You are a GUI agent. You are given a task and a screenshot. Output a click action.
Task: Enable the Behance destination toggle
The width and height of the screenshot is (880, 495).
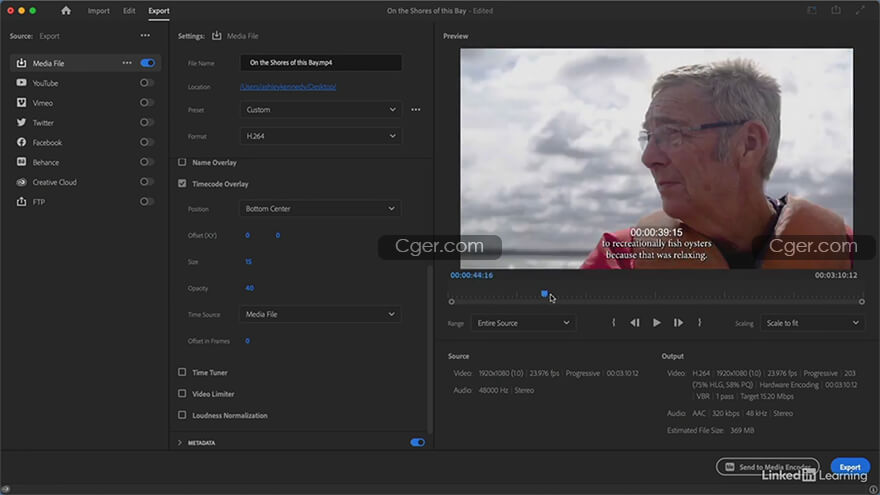[x=146, y=162]
